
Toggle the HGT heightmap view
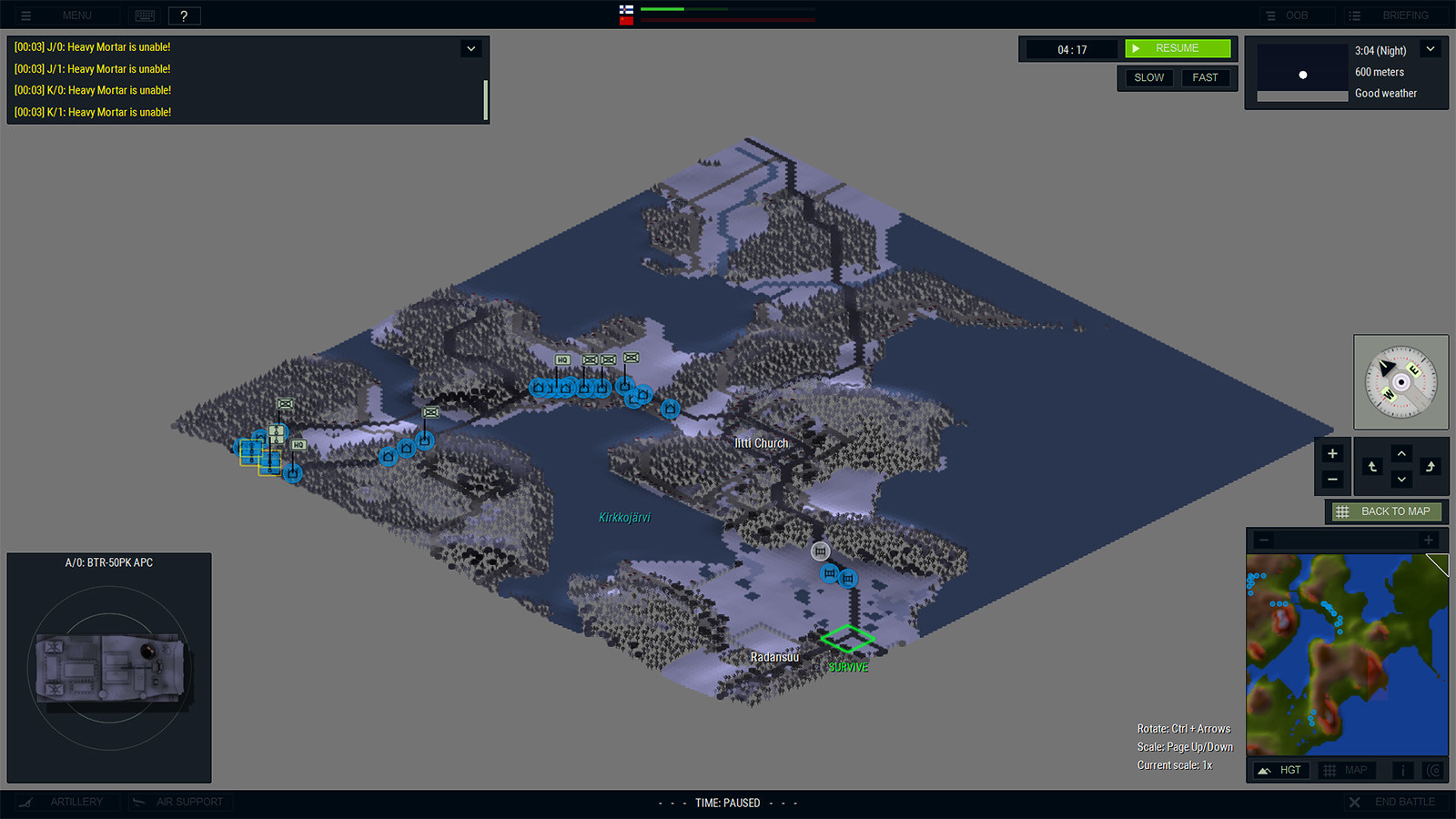pos(1279,770)
